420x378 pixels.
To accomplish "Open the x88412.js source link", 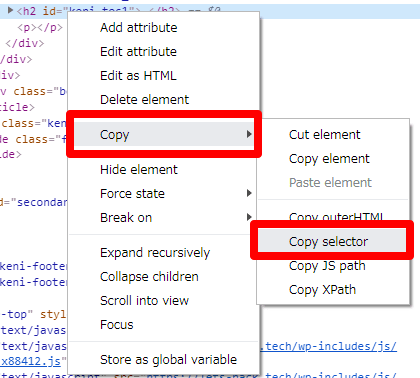I will (x=31, y=361).
